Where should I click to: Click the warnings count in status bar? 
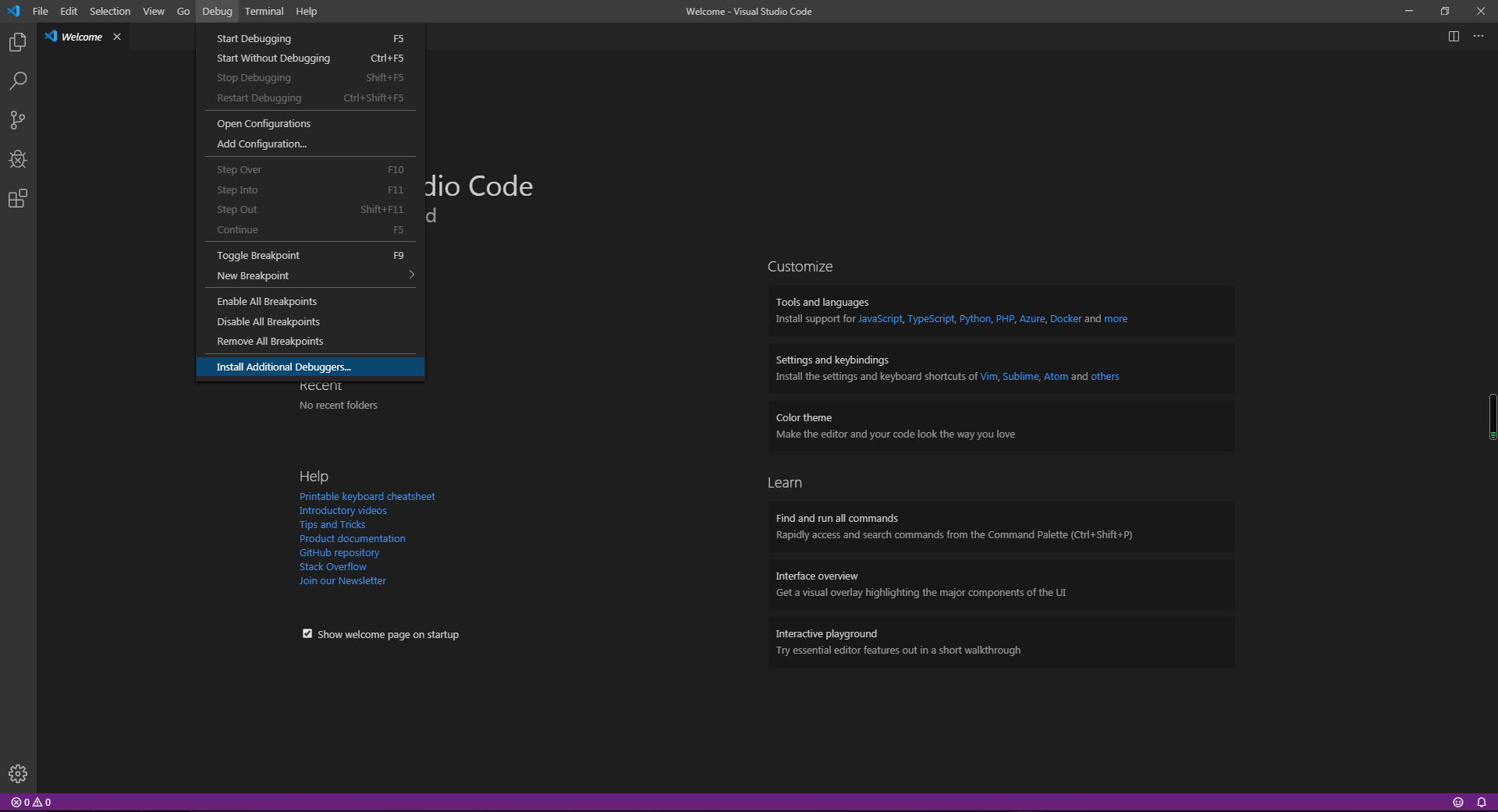click(42, 802)
